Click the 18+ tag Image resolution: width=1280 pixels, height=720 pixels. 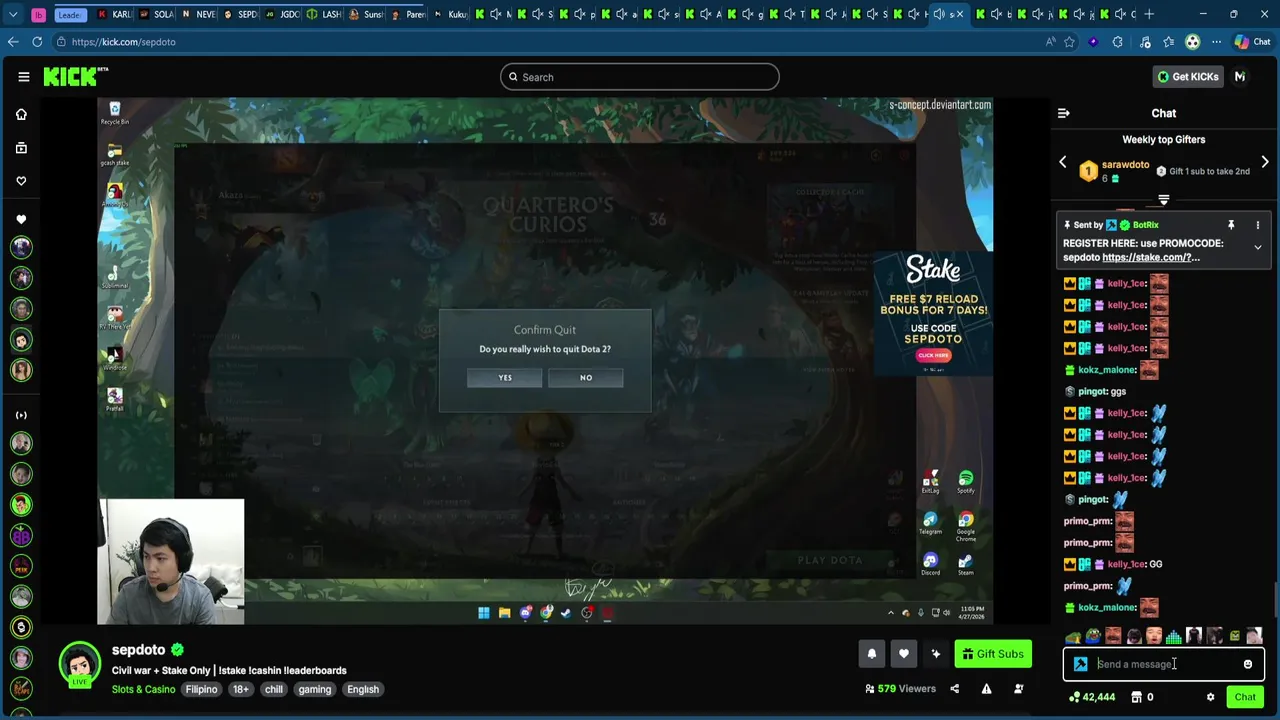coord(241,689)
